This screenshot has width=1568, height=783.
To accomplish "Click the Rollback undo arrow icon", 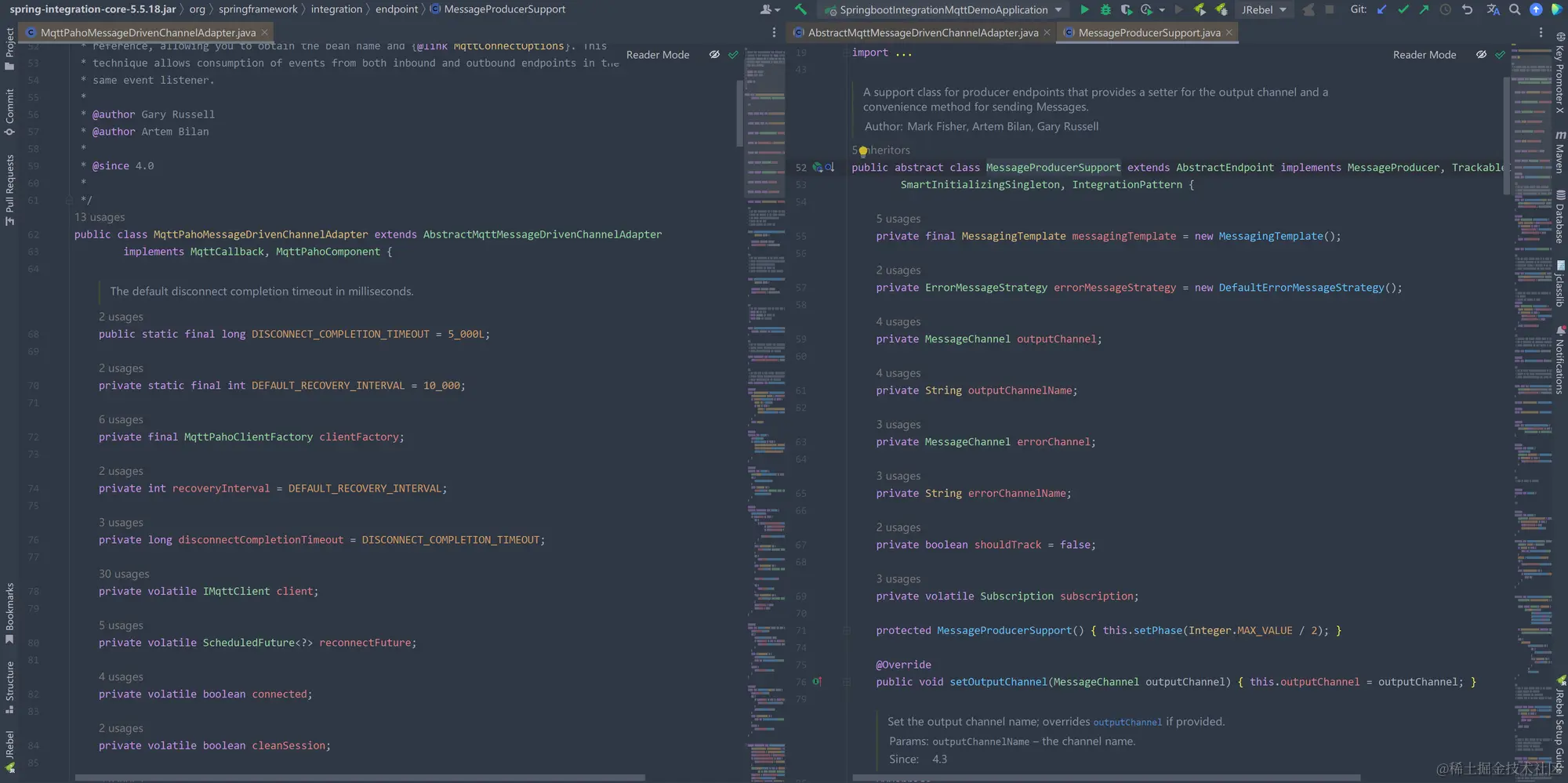I will [x=1467, y=9].
